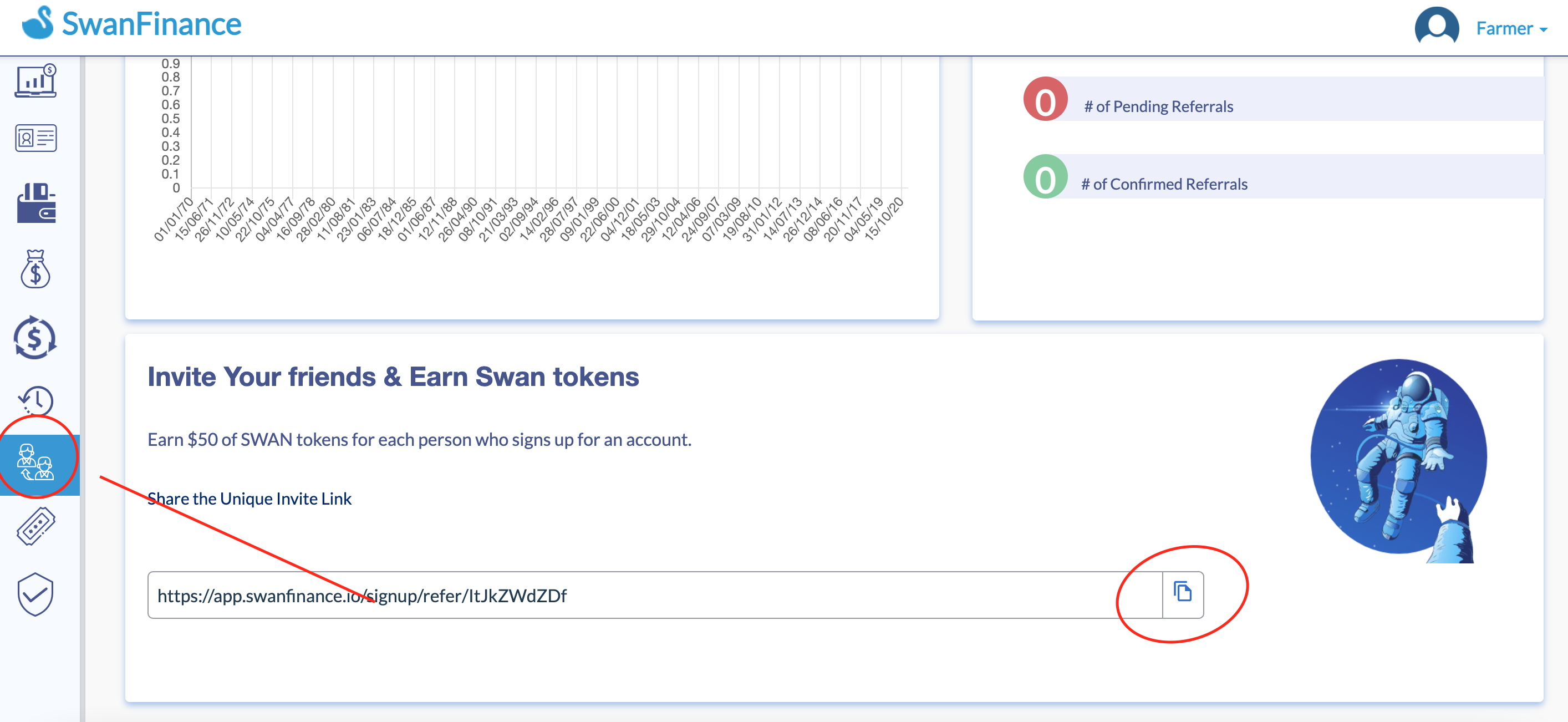Click the green Confirmed Referrals count badge
Viewport: 1568px width, 722px height.
coord(1045,176)
